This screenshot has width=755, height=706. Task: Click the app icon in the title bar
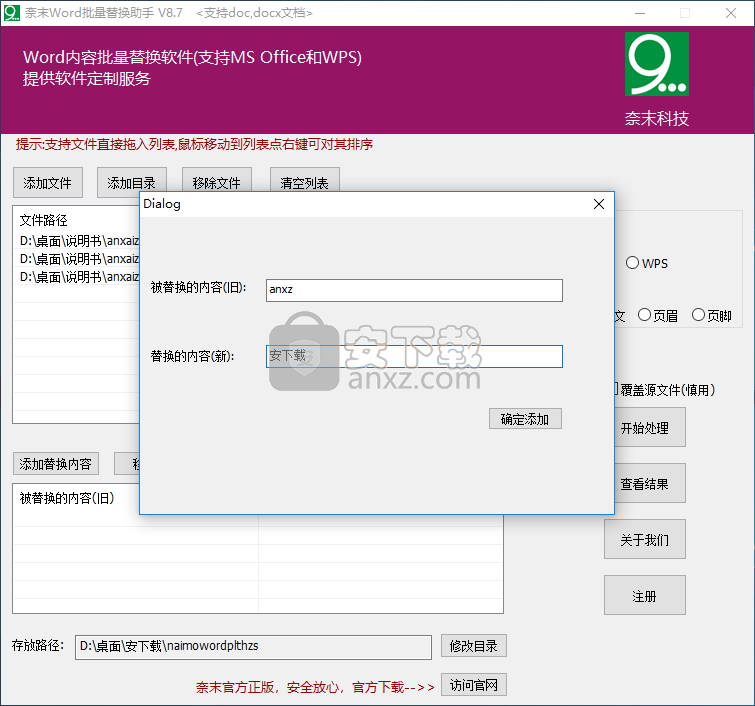(x=12, y=13)
